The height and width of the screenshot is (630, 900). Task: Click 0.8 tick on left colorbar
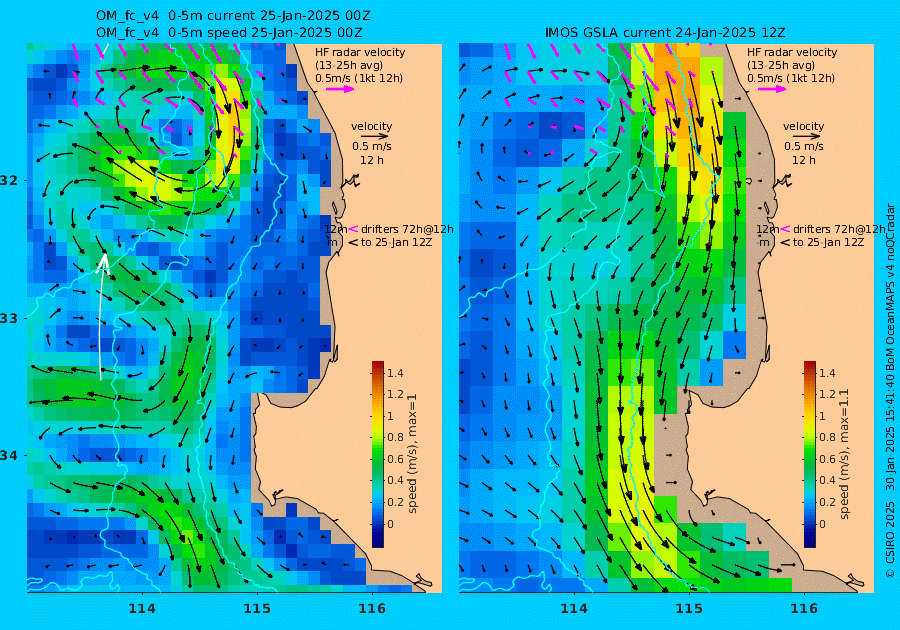pyautogui.click(x=395, y=437)
